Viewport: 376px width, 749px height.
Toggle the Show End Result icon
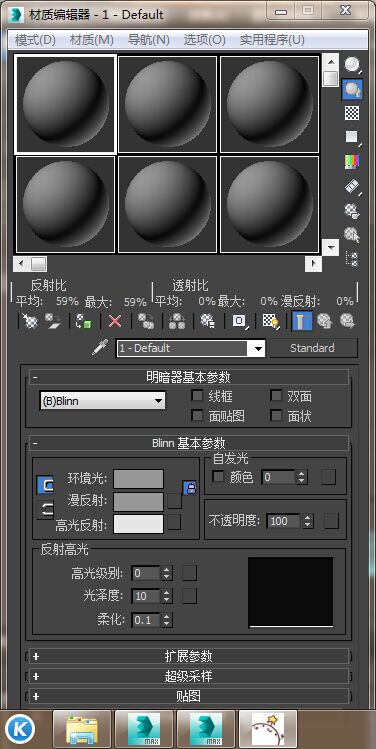[302, 321]
